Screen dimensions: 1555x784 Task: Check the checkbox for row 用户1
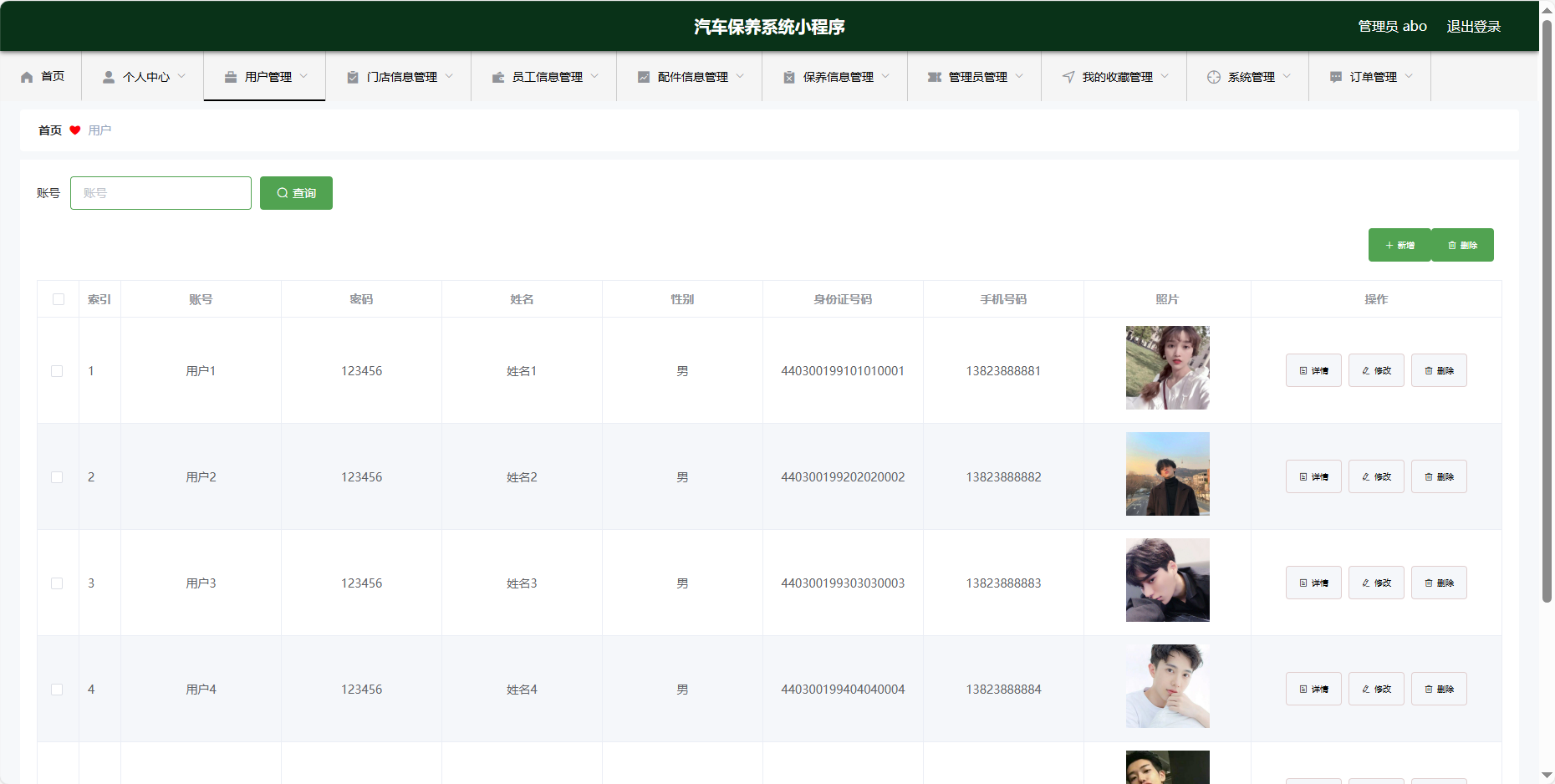tap(57, 371)
